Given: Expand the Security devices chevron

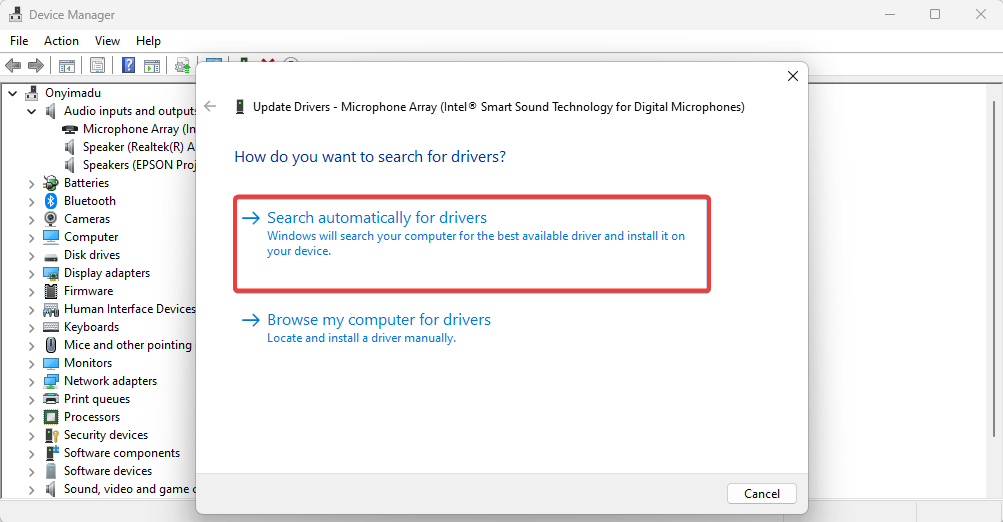Looking at the screenshot, I should [x=31, y=436].
